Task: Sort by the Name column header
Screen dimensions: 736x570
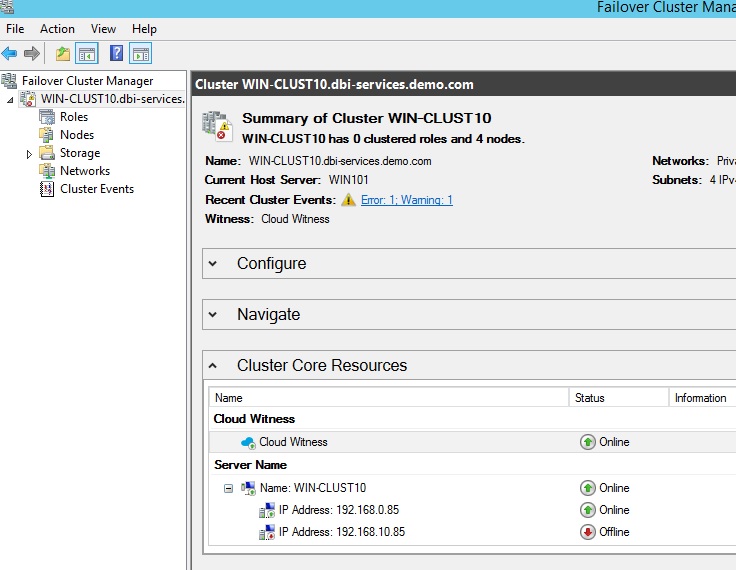Action: pyautogui.click(x=389, y=398)
